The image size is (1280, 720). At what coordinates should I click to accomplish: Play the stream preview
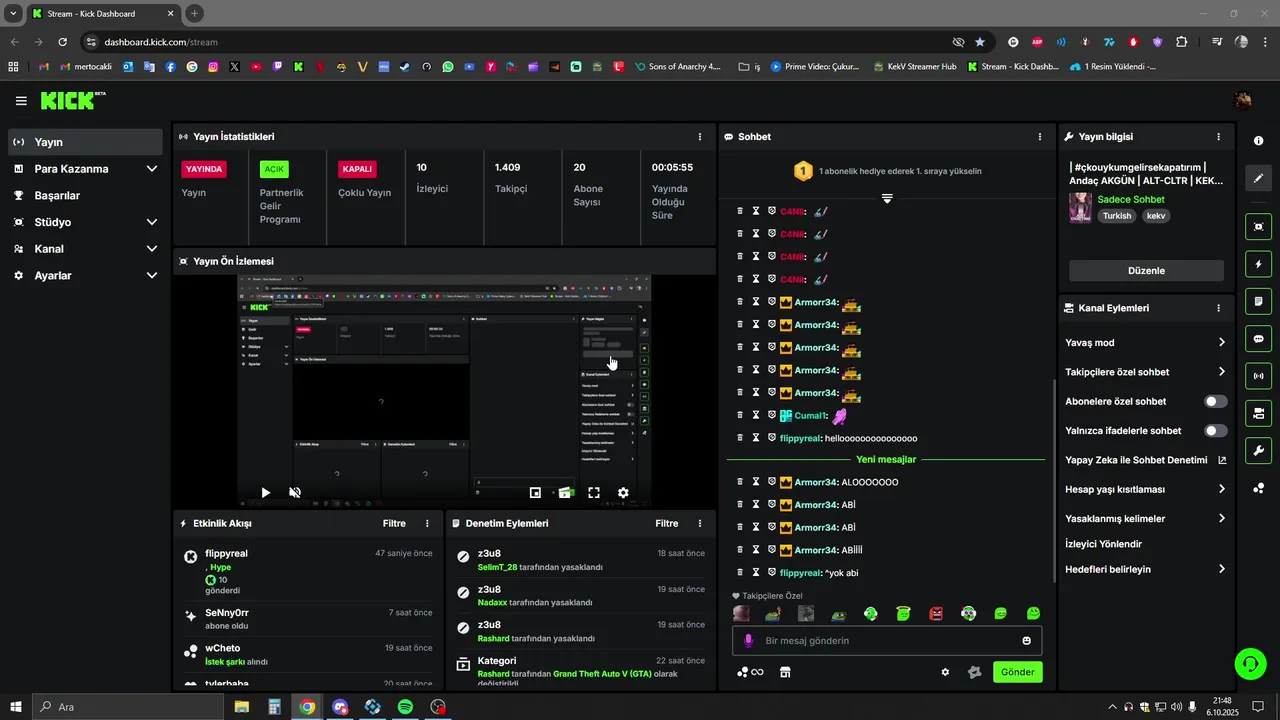click(x=265, y=492)
